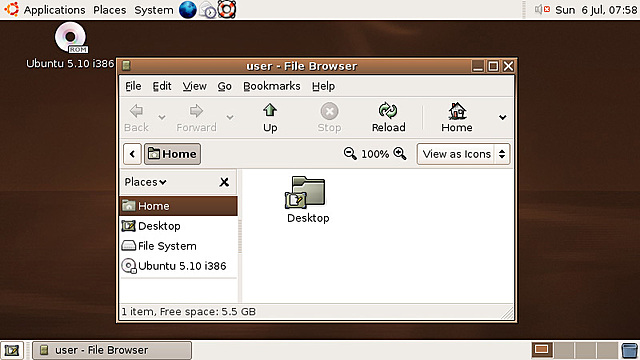The width and height of the screenshot is (640, 360).
Task: Click the date and time clock
Action: [596, 10]
